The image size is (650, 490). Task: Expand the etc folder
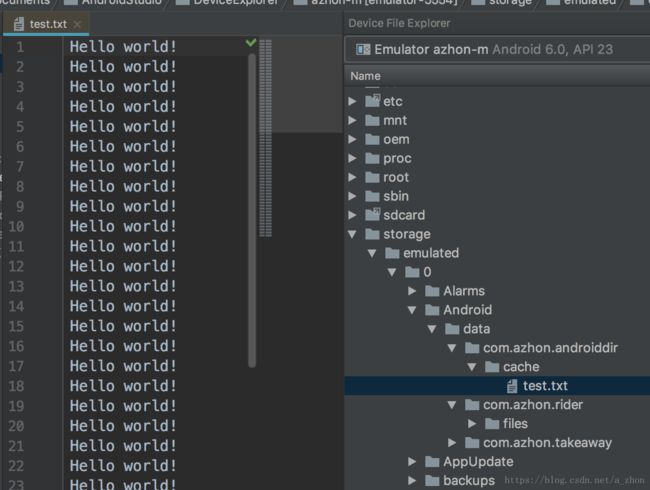[x=352, y=101]
